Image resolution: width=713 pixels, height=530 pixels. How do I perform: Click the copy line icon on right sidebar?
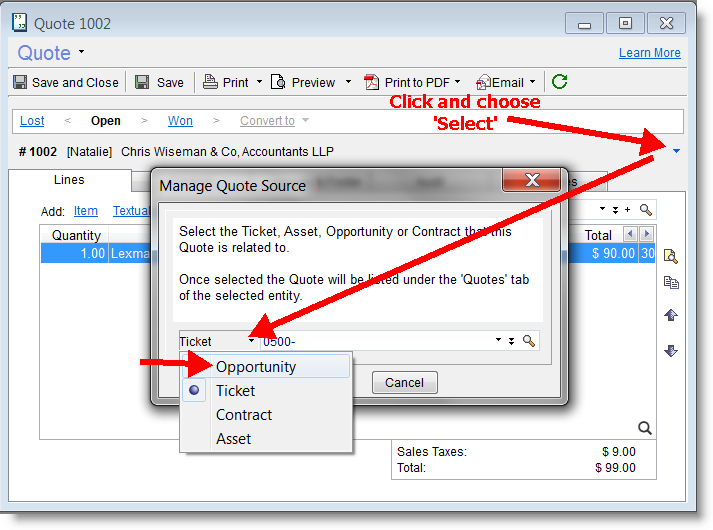[671, 283]
